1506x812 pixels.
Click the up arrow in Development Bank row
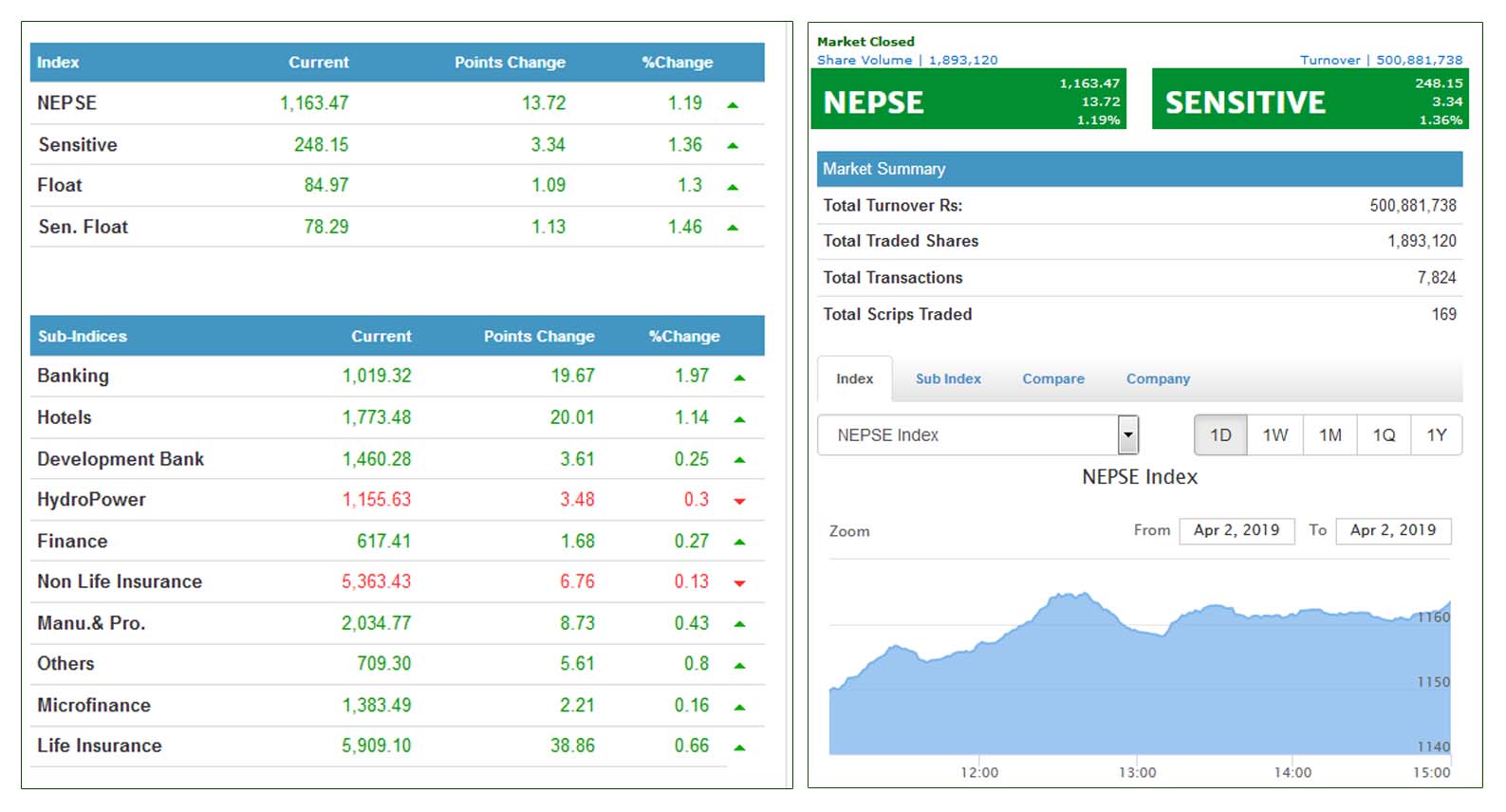[739, 460]
